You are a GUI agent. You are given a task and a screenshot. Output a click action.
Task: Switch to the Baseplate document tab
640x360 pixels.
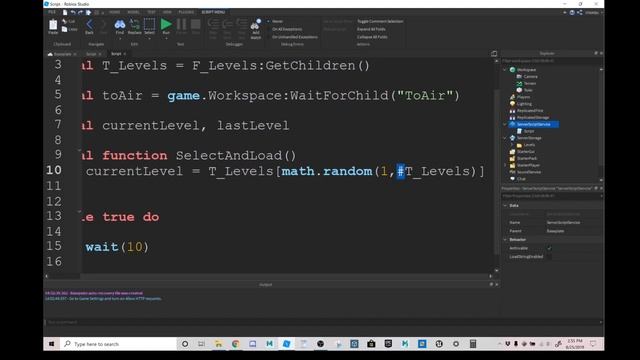[62, 54]
